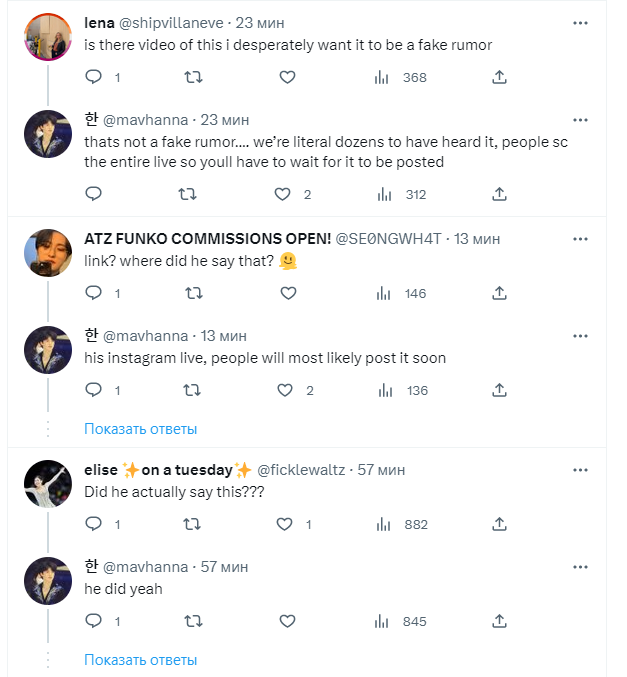Viewport: 627px width, 677px height.
Task: Open ATZ FUNKO COMMISSIONS OPEN! profile name
Action: point(204,238)
